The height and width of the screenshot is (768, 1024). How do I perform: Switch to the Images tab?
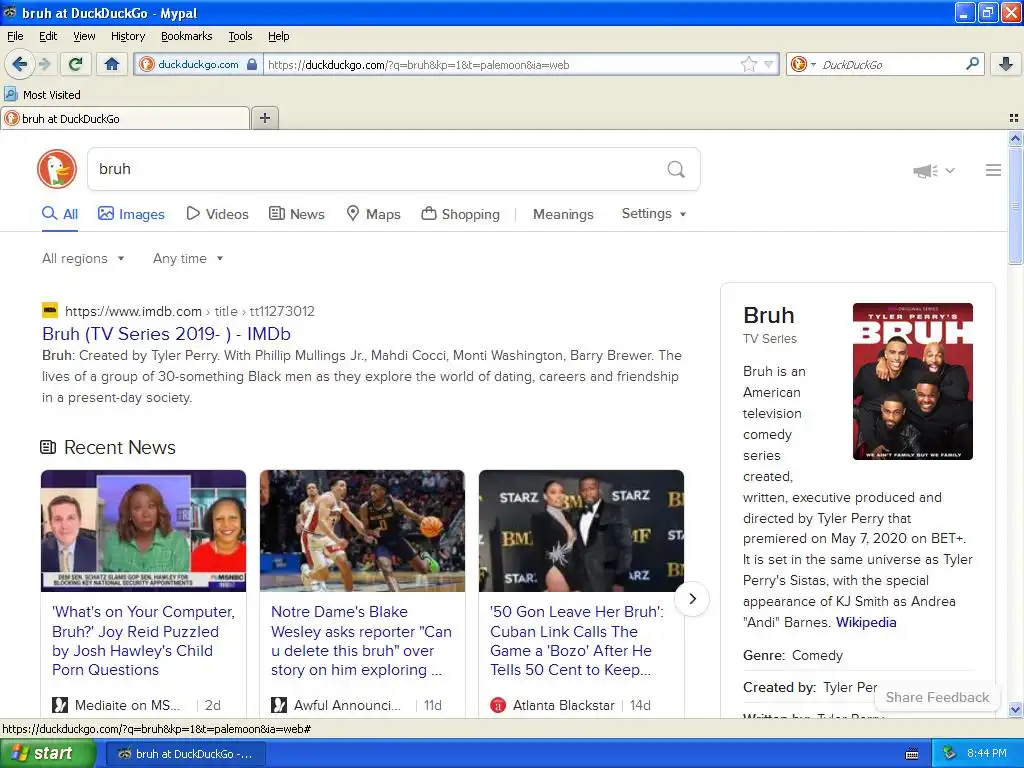click(131, 214)
